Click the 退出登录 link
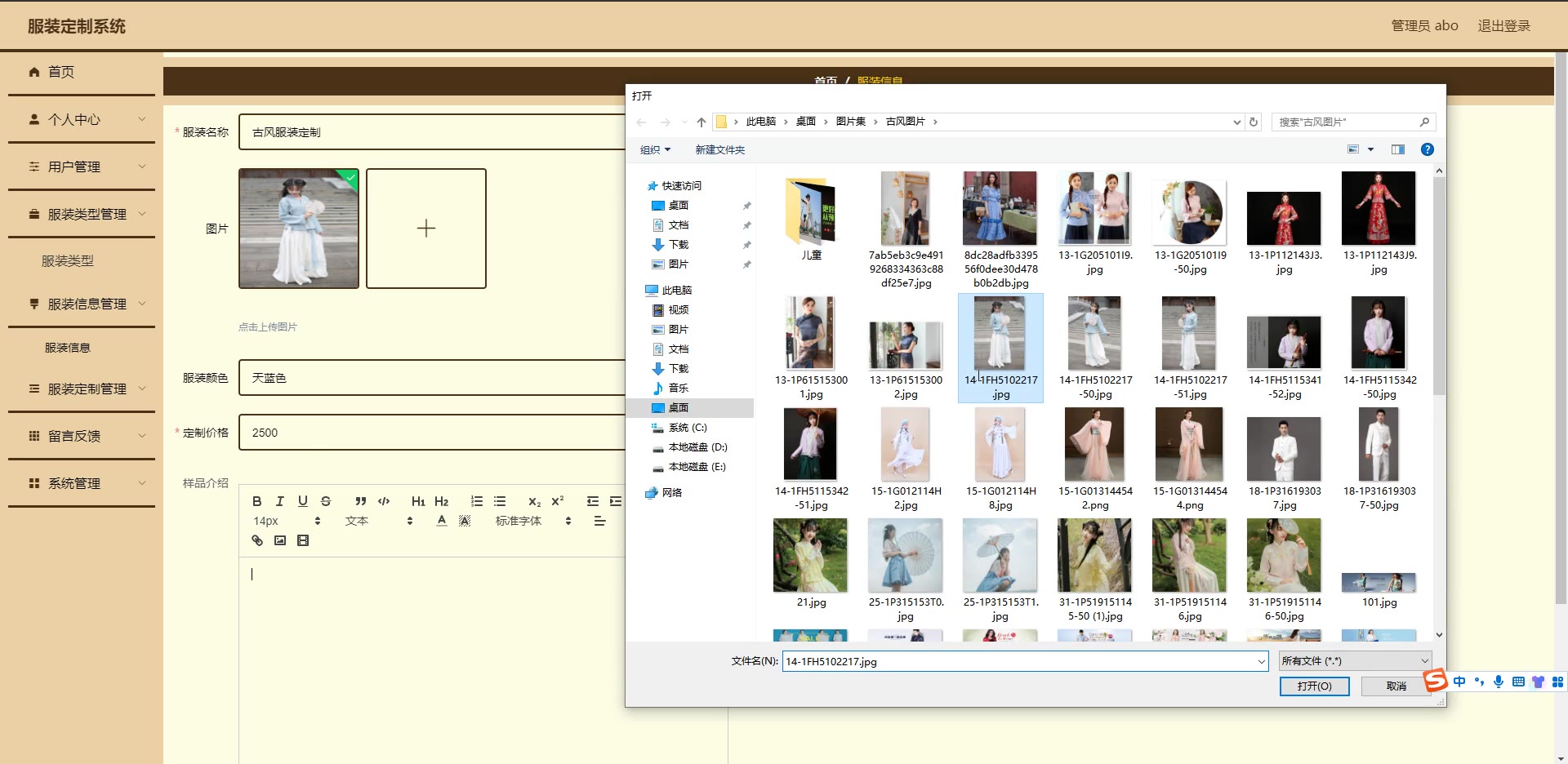The image size is (1568, 764). [1503, 26]
